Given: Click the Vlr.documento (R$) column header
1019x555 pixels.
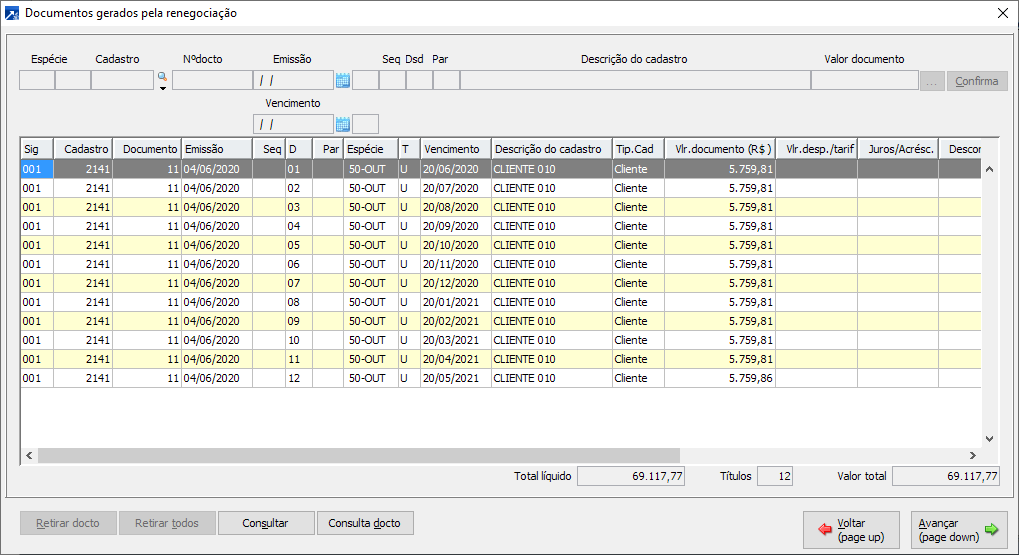Looking at the screenshot, I should tap(719, 149).
